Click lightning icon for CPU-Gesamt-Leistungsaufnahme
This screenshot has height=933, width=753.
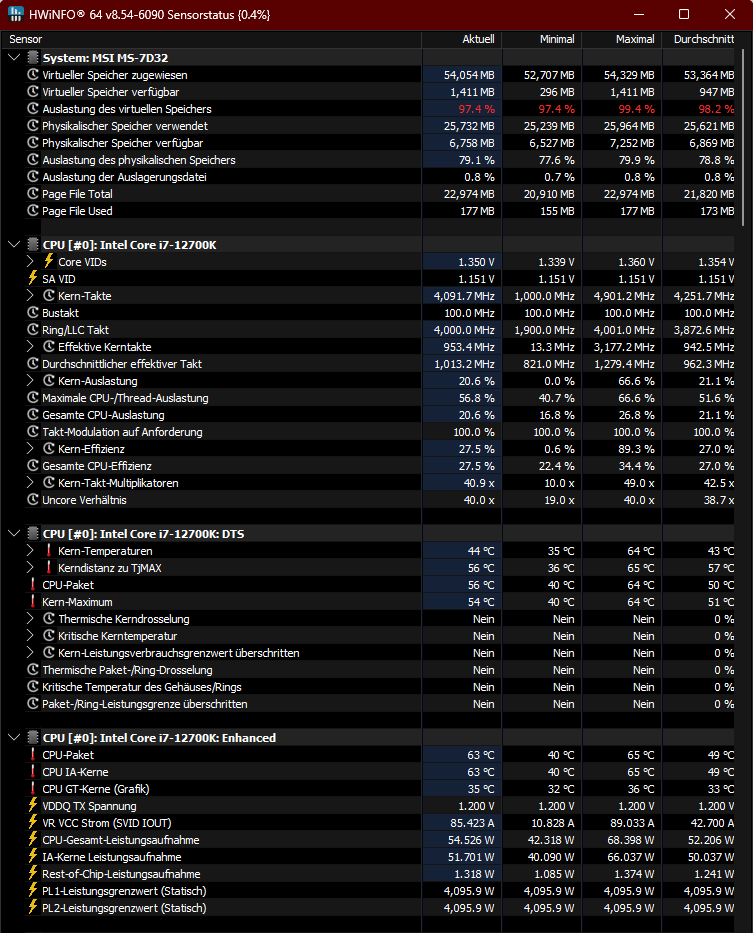point(33,840)
